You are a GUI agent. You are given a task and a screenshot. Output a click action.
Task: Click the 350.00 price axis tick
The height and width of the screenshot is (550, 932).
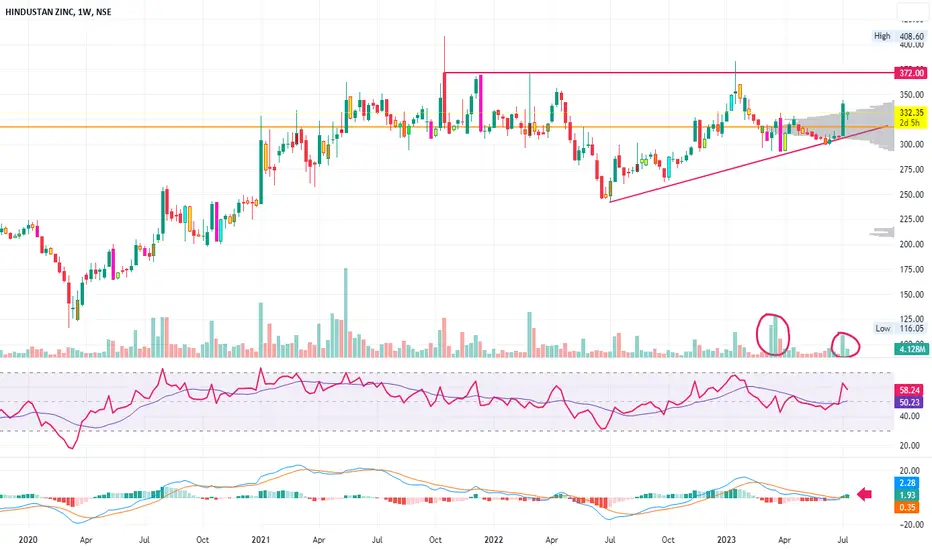pyautogui.click(x=911, y=95)
